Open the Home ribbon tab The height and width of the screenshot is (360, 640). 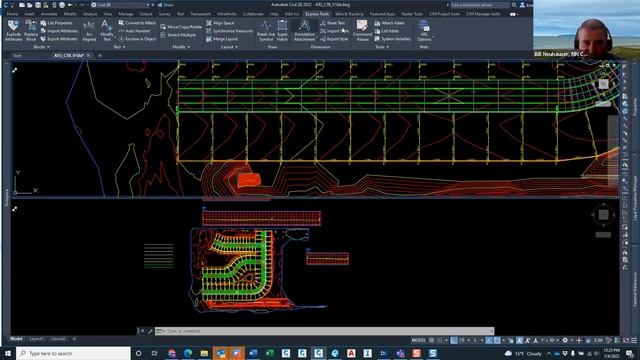12,14
